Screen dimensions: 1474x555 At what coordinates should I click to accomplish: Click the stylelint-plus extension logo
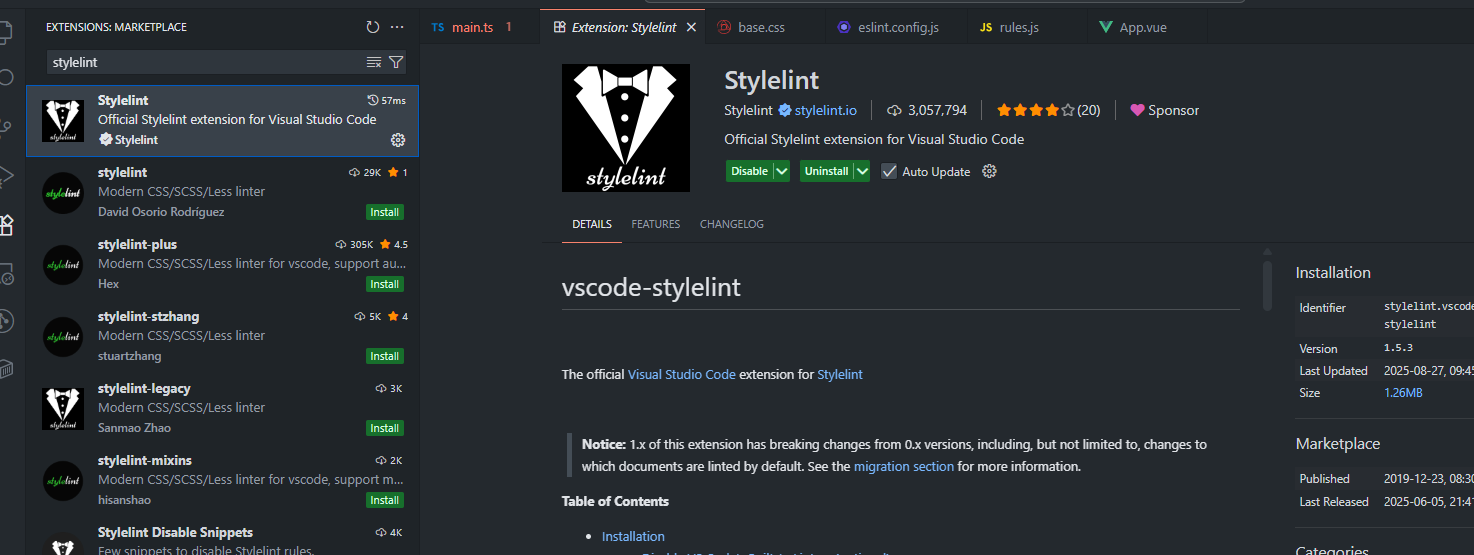point(64,265)
